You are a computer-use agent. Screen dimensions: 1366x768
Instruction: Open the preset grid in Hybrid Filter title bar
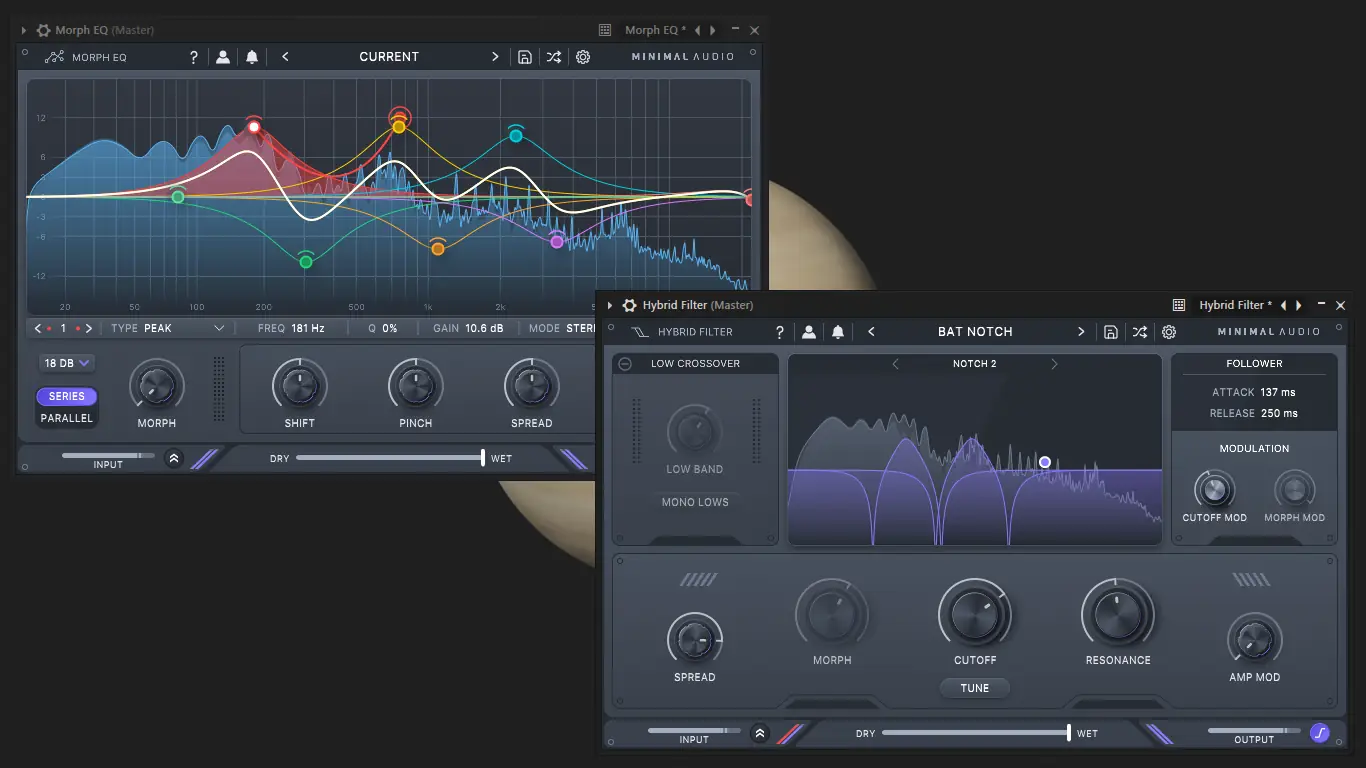click(x=1179, y=305)
